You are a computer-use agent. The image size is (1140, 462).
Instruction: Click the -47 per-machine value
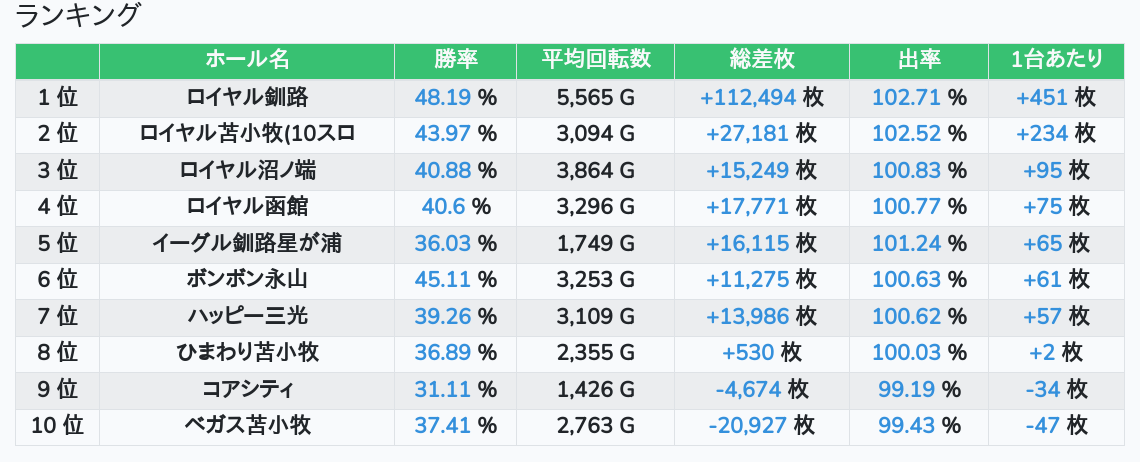[1042, 426]
